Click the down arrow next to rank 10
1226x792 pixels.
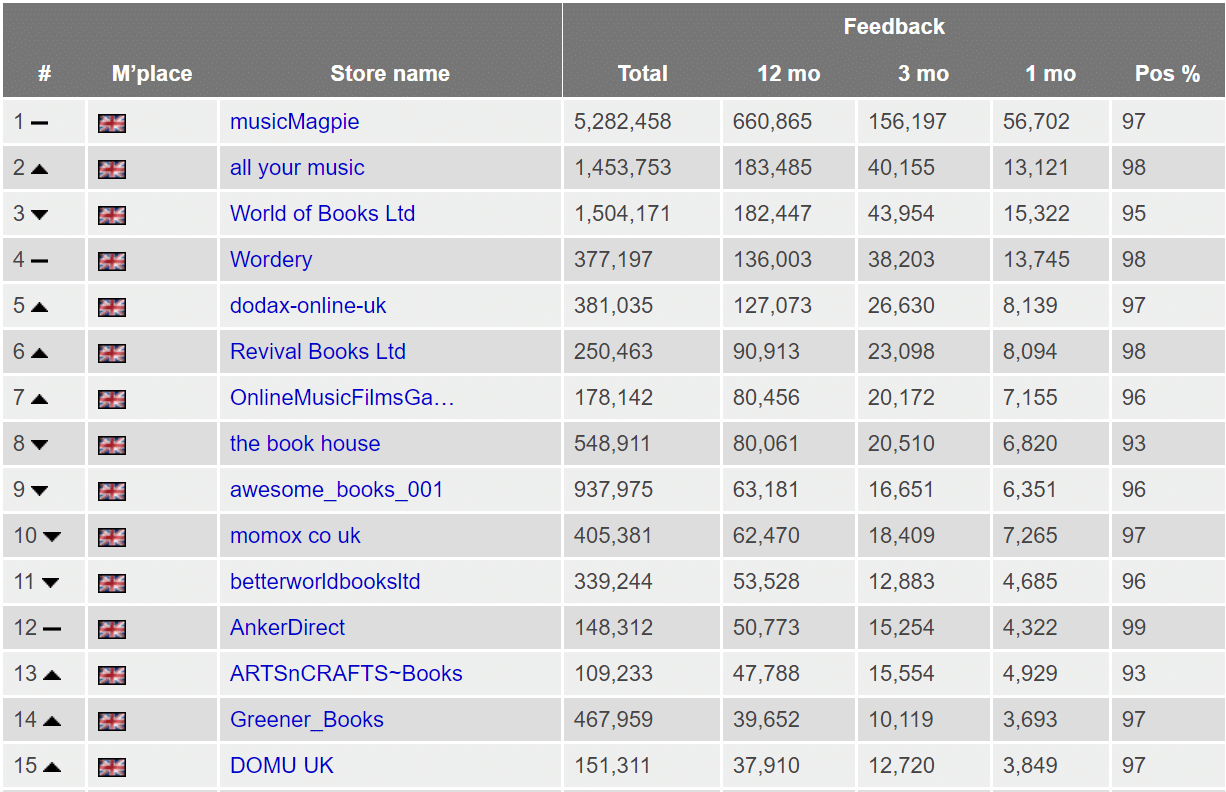click(52, 537)
